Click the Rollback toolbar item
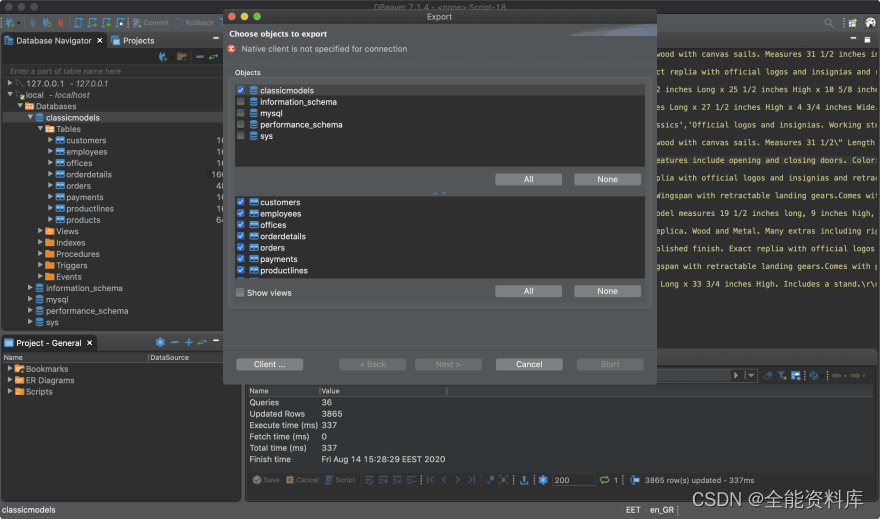Screen dimensions: 880x519 click(x=194, y=23)
